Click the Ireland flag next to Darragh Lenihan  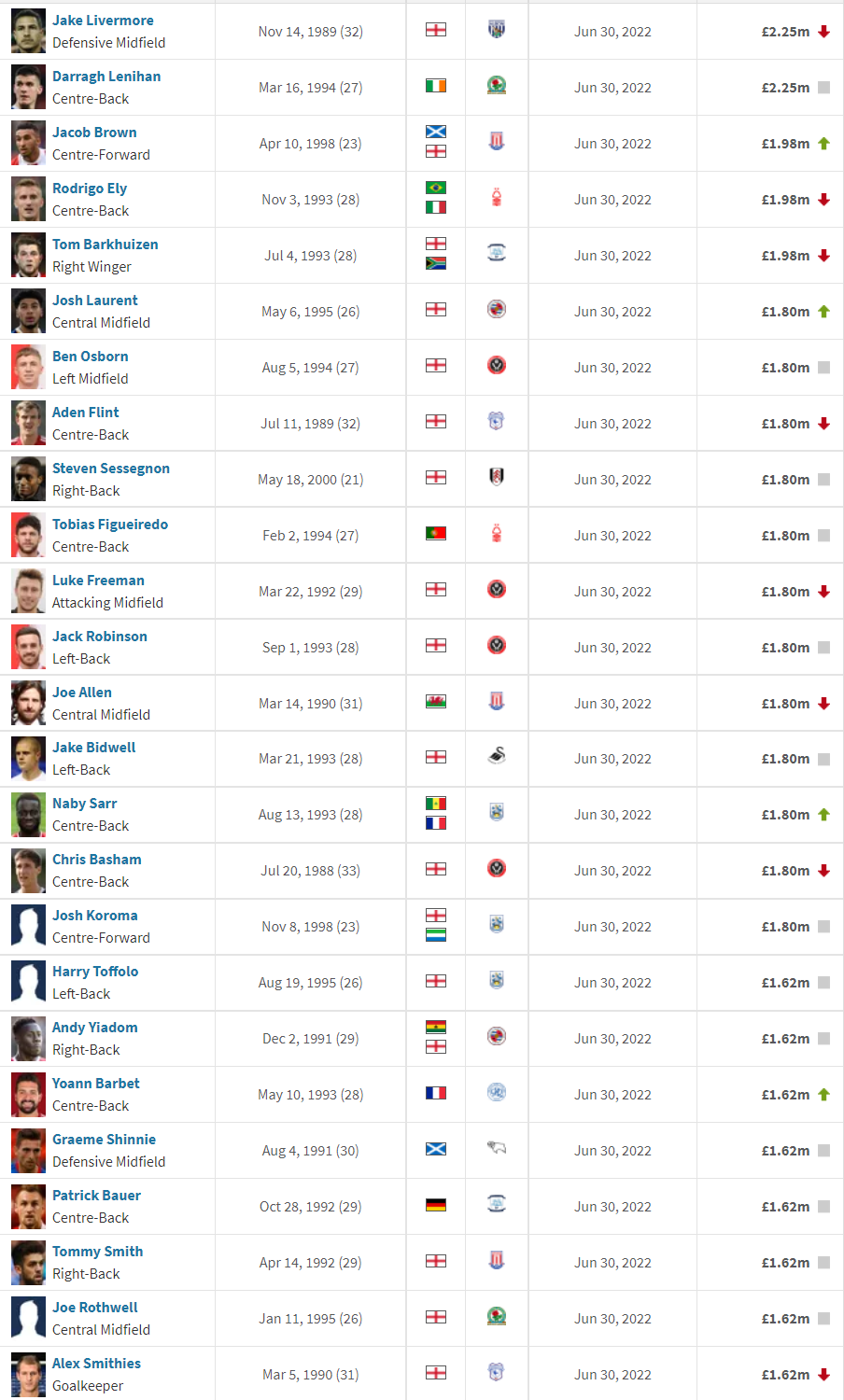click(x=436, y=86)
